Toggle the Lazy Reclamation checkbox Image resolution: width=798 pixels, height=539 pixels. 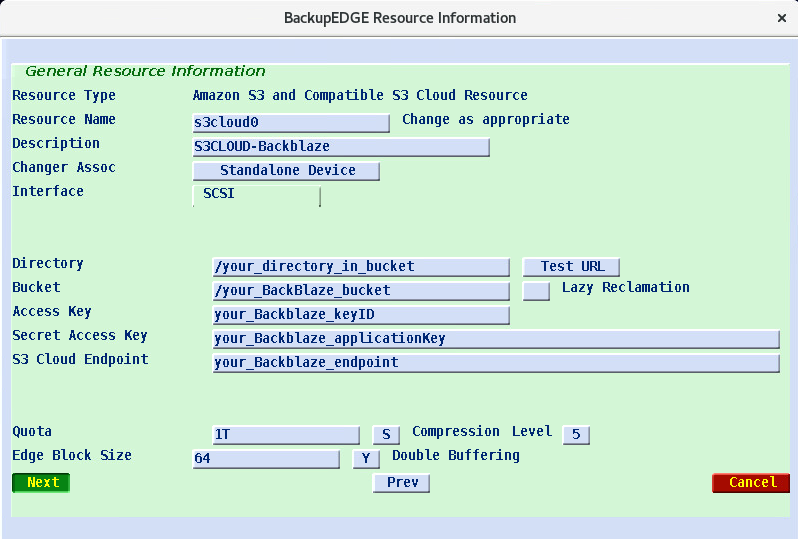tap(536, 291)
